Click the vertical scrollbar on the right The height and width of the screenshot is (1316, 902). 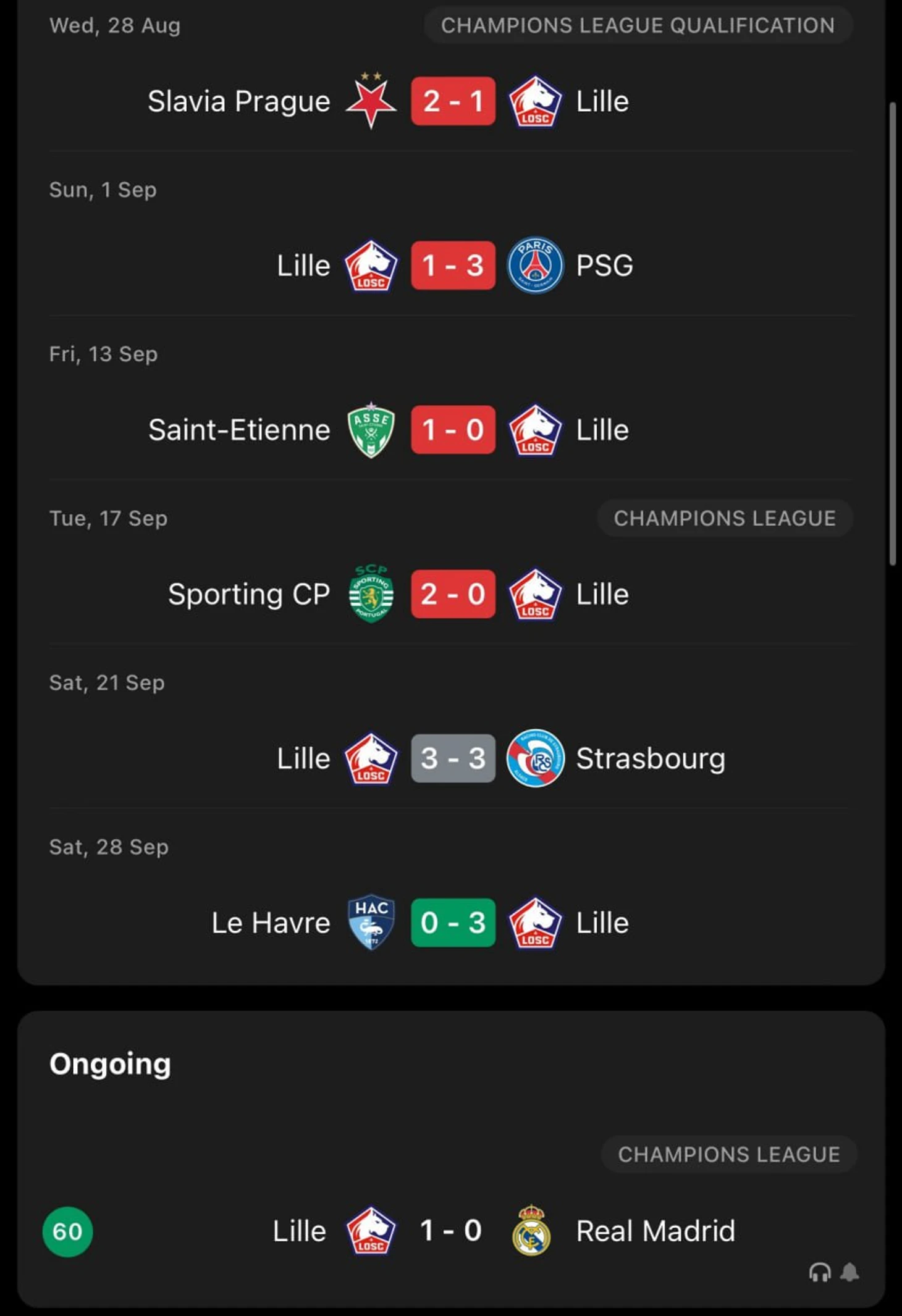coord(892,333)
